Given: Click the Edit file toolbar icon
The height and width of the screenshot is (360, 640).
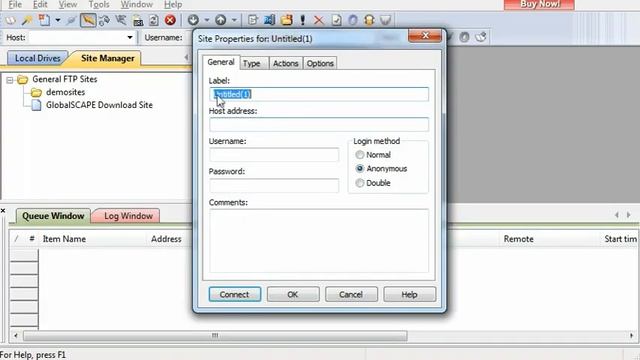Looking at the screenshot, I should click(253, 20).
